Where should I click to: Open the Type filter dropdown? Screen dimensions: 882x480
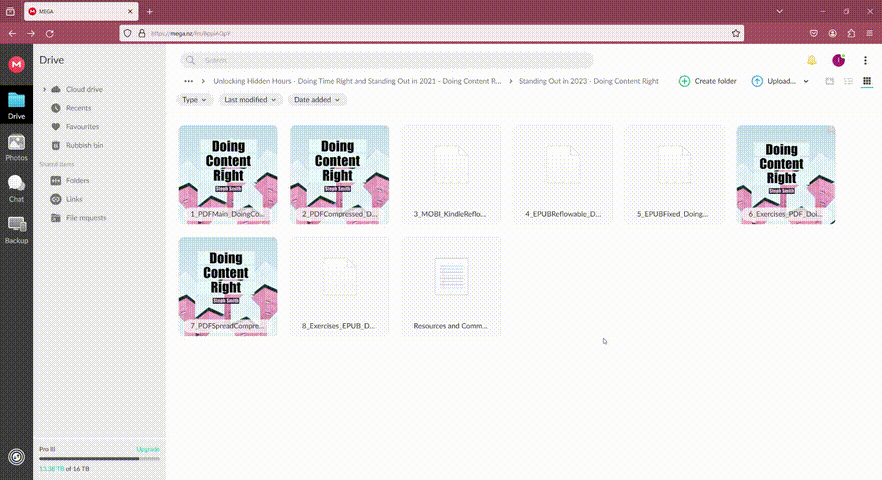pyautogui.click(x=194, y=100)
